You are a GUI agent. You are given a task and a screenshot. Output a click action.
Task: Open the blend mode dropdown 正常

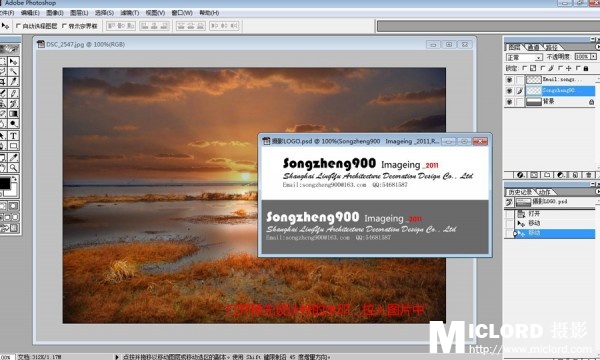524,57
